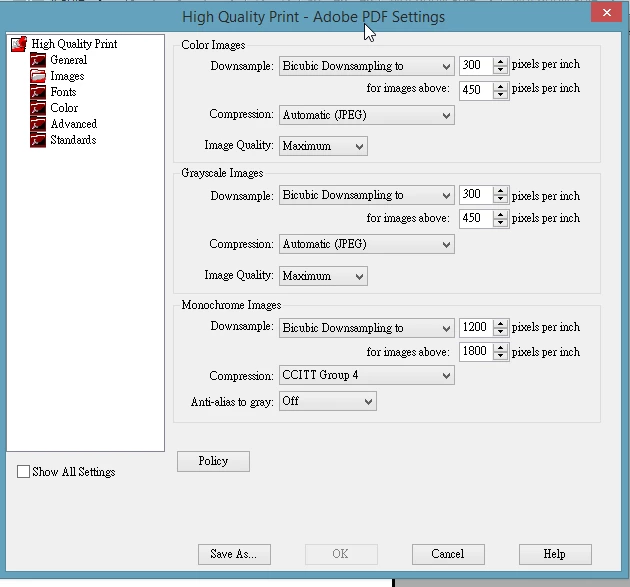
Task: Select General in the settings tree
Action: click(69, 60)
